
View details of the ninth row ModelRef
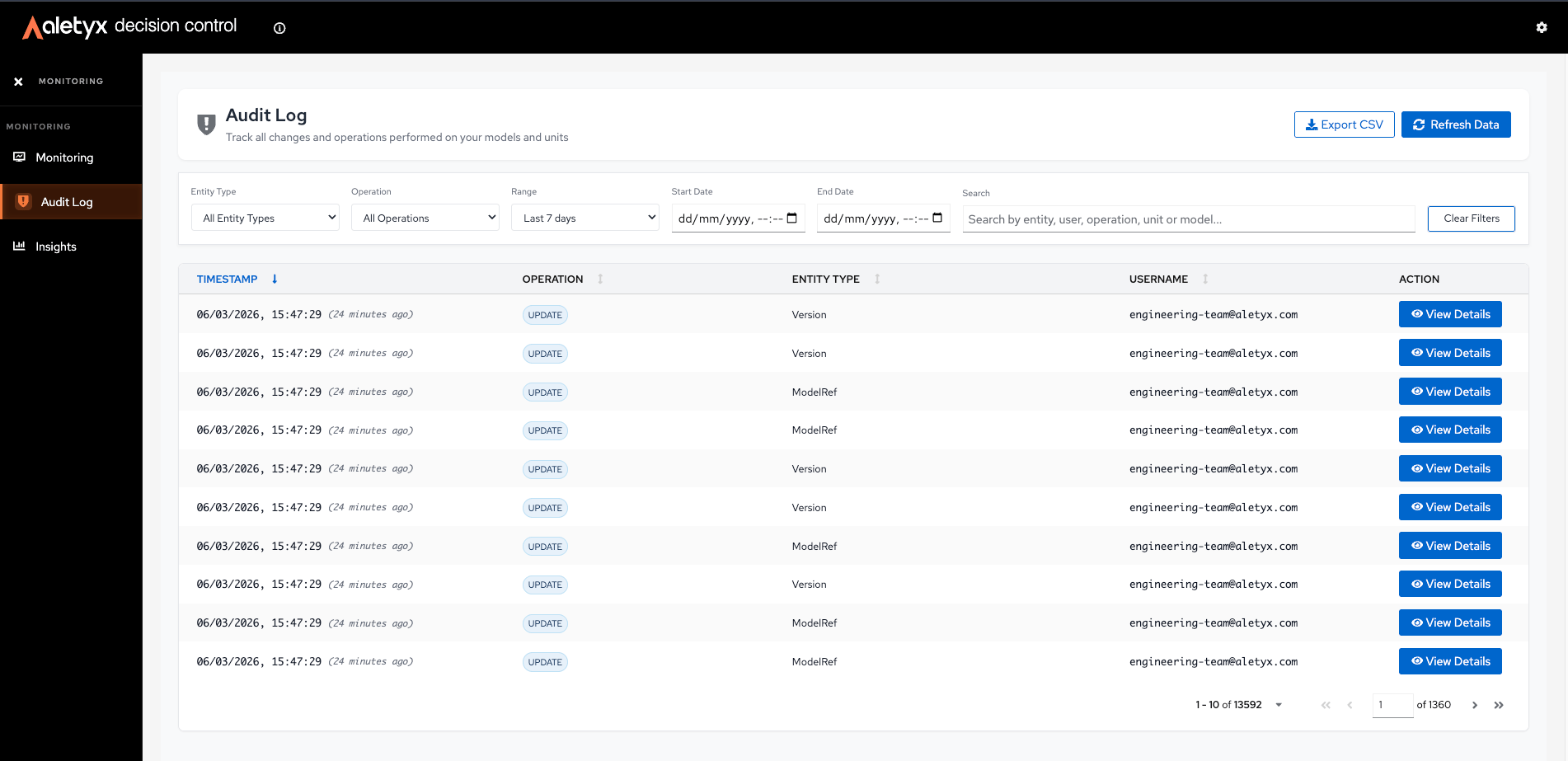tap(1450, 622)
